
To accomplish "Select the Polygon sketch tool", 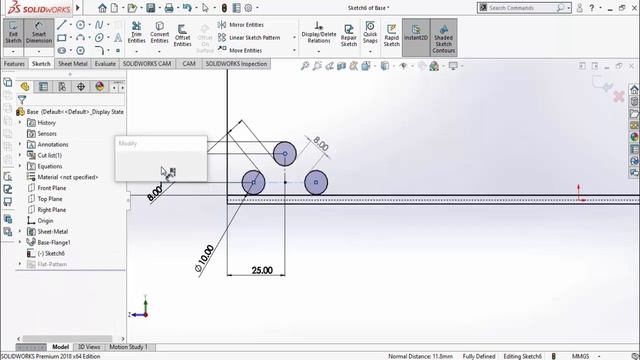I will 80,51.
